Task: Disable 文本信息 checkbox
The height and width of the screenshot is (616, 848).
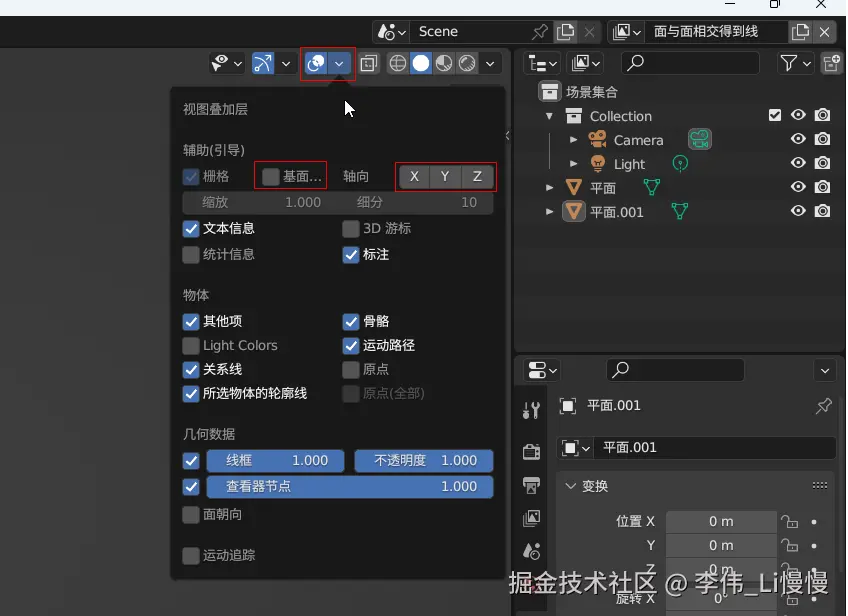Action: coord(191,228)
